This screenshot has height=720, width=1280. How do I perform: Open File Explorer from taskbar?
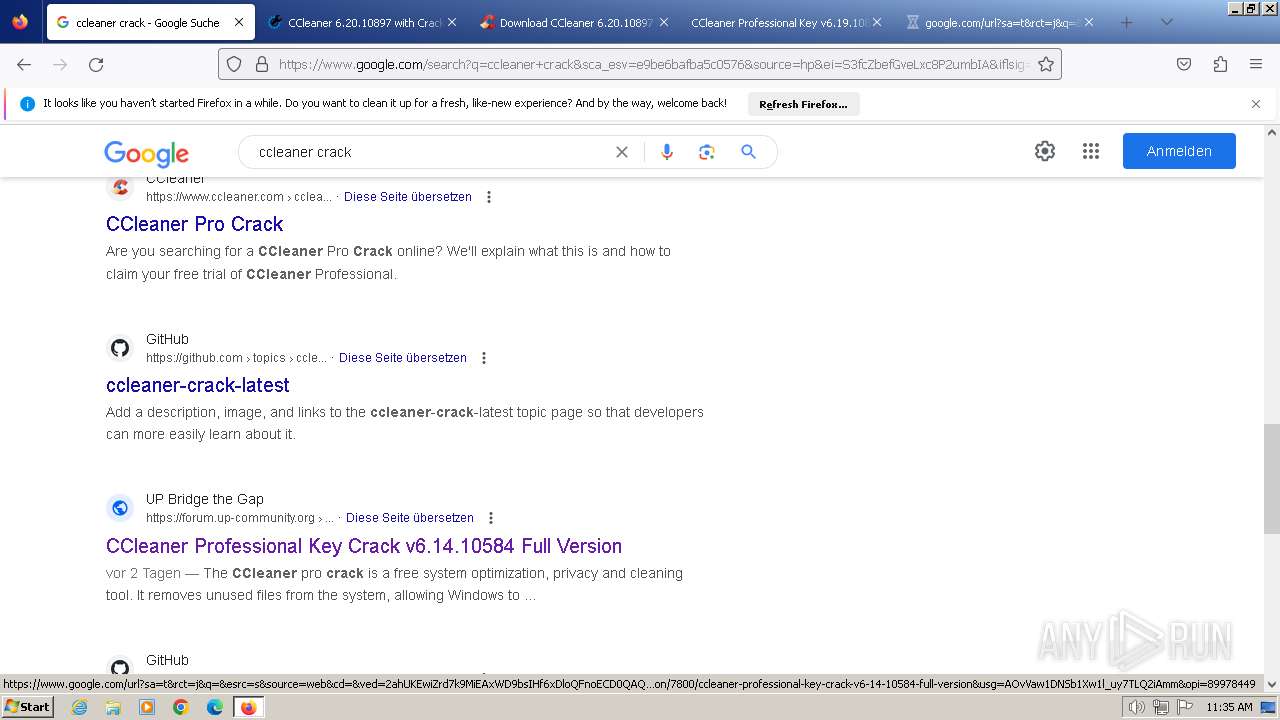click(x=113, y=707)
